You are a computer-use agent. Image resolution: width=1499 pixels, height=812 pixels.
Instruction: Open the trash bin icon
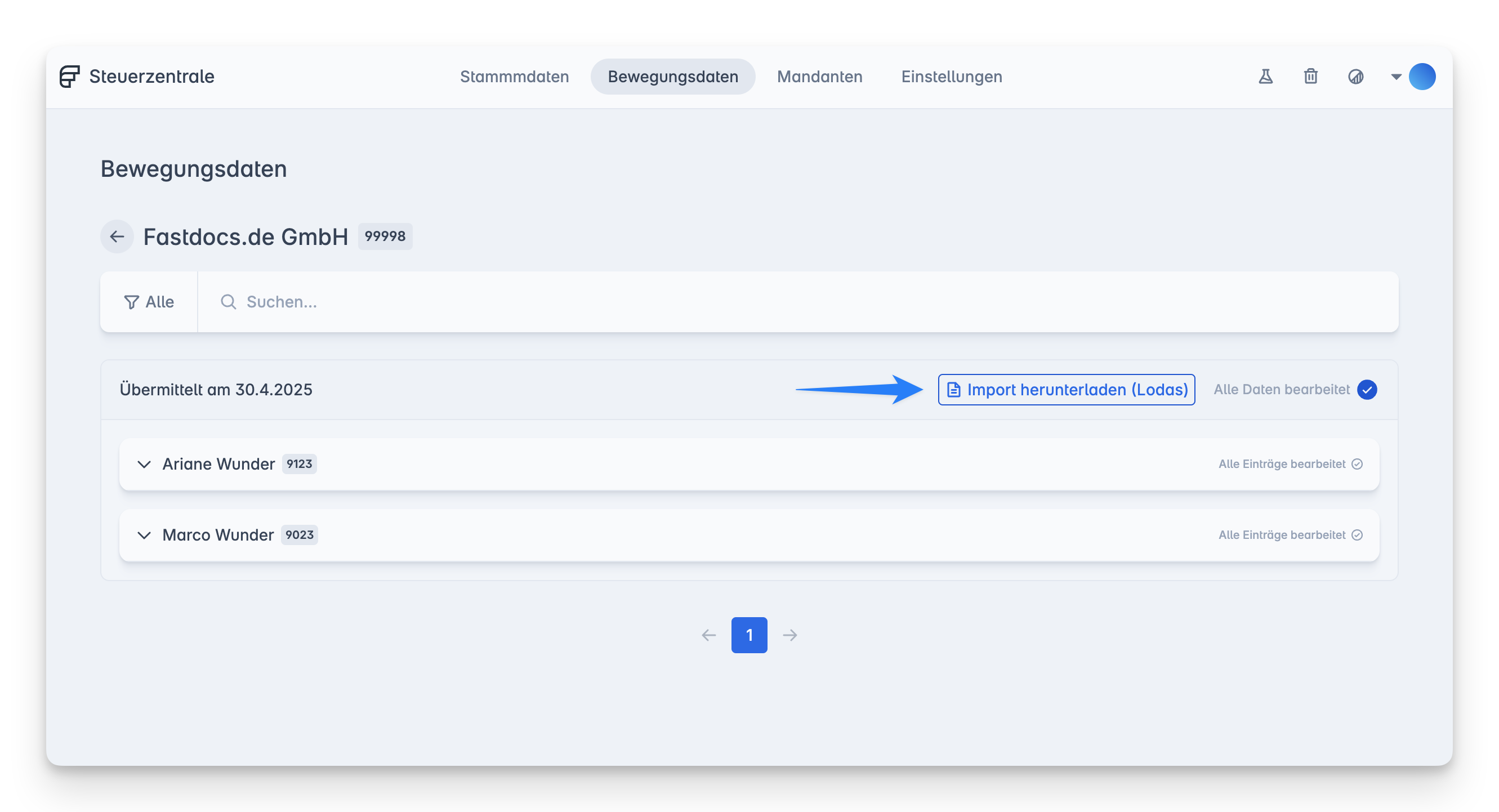coord(1310,76)
